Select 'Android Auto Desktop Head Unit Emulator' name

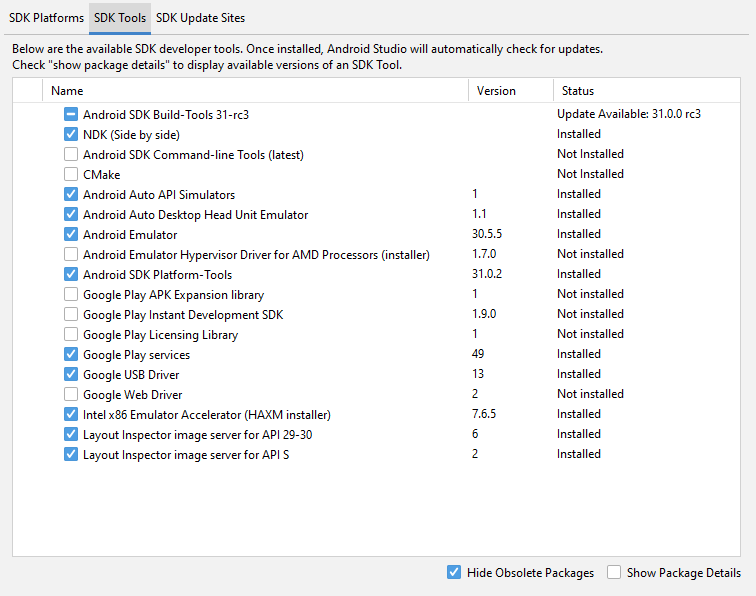195,215
